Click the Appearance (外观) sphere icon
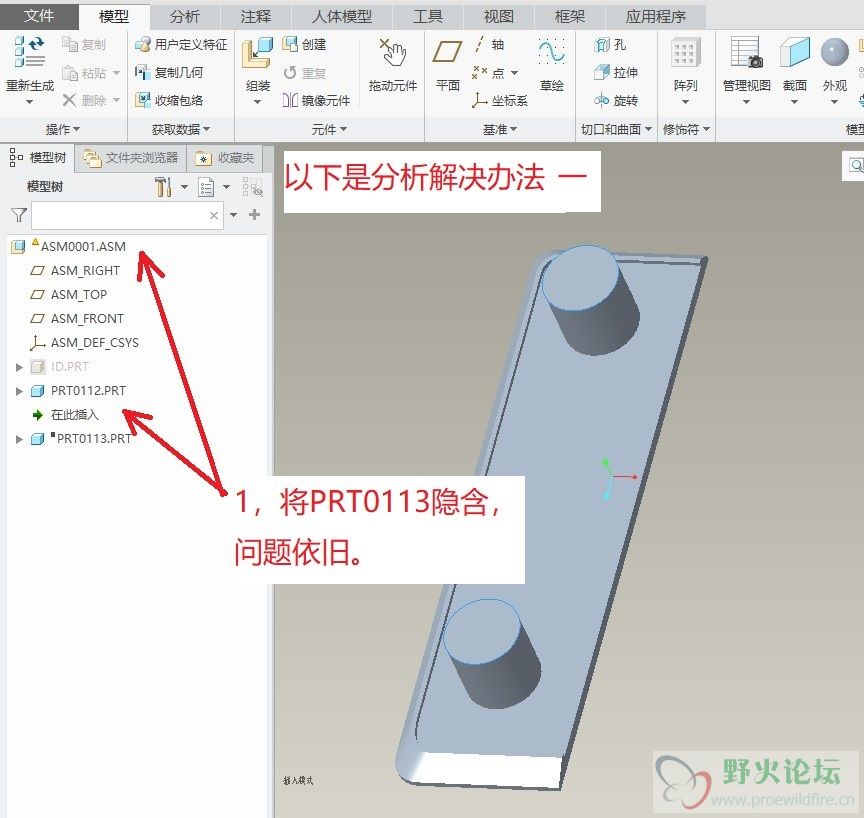Image resolution: width=864 pixels, height=818 pixels. click(x=834, y=52)
